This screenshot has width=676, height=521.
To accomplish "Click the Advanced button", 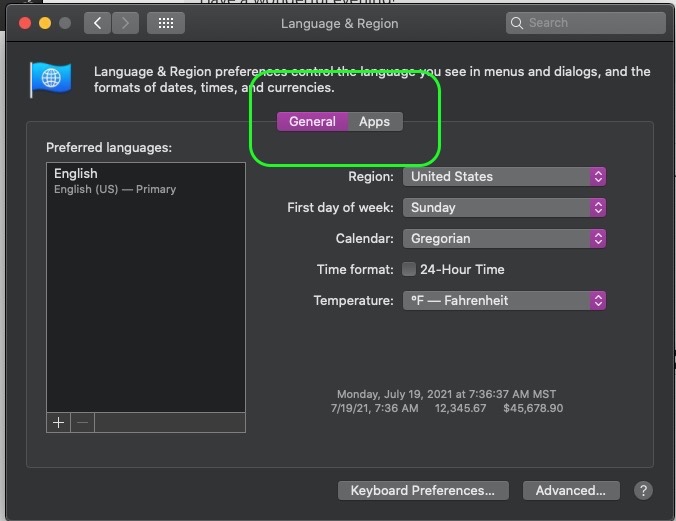I will click(x=571, y=490).
